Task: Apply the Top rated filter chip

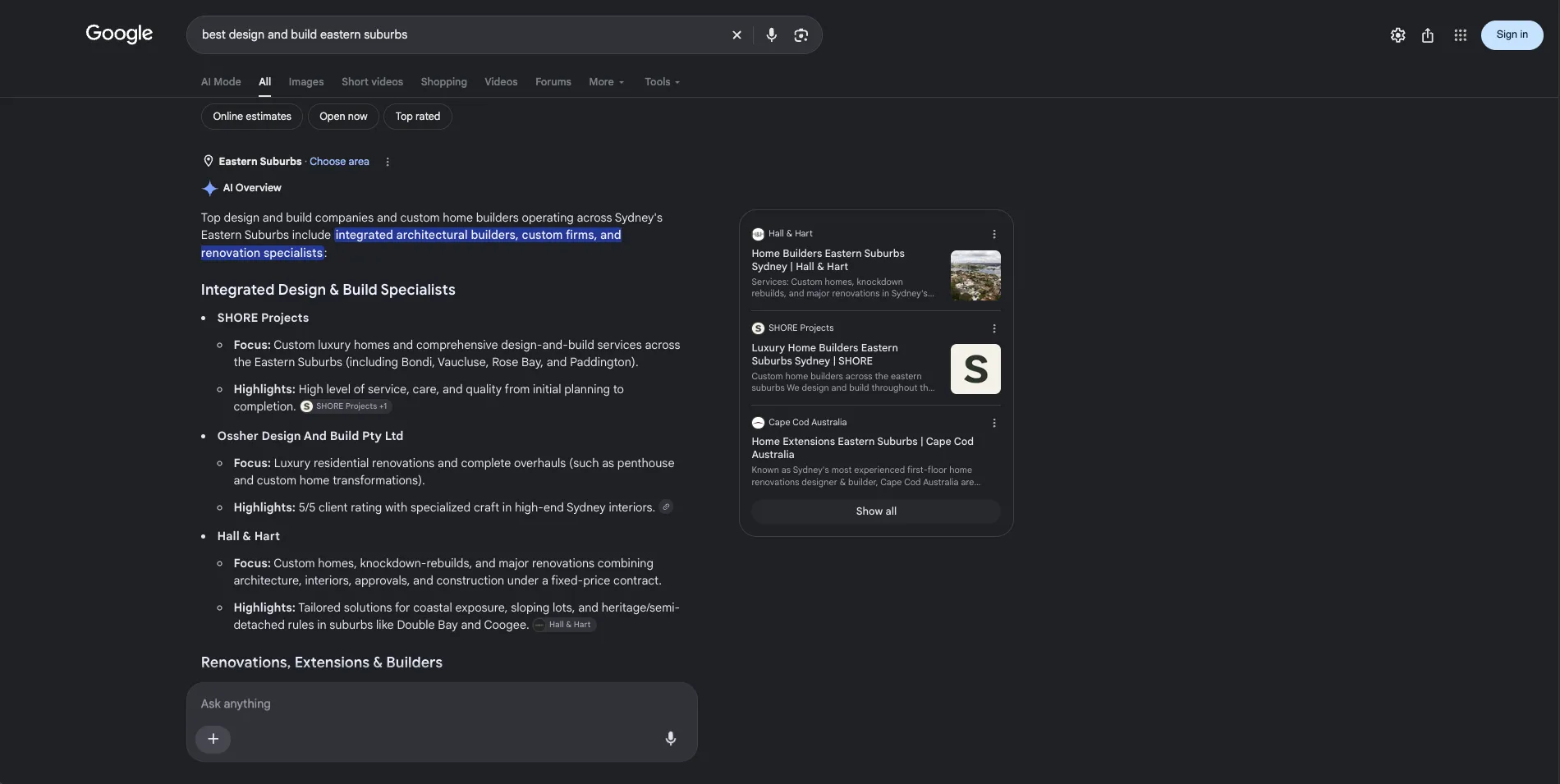Action: pyautogui.click(x=418, y=117)
